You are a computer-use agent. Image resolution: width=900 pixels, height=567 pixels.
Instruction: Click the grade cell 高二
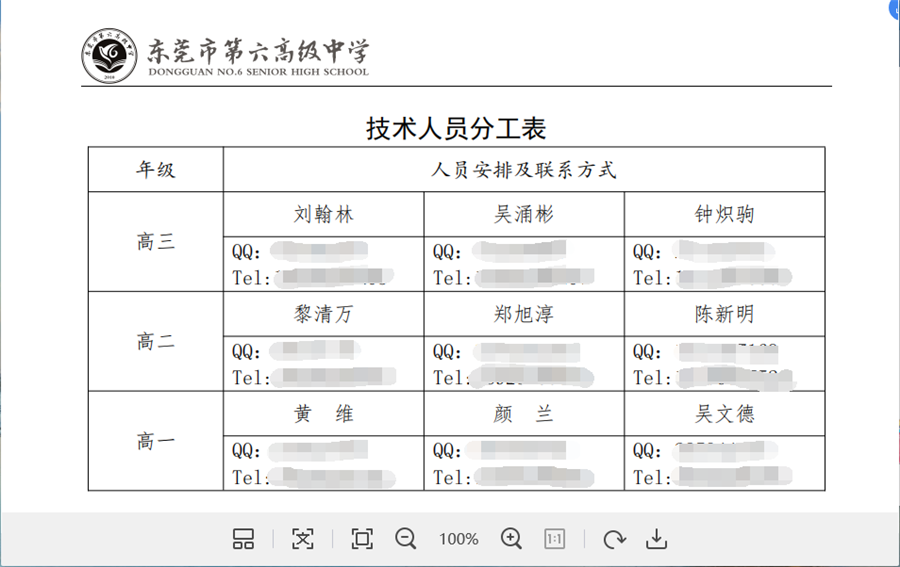pos(156,341)
